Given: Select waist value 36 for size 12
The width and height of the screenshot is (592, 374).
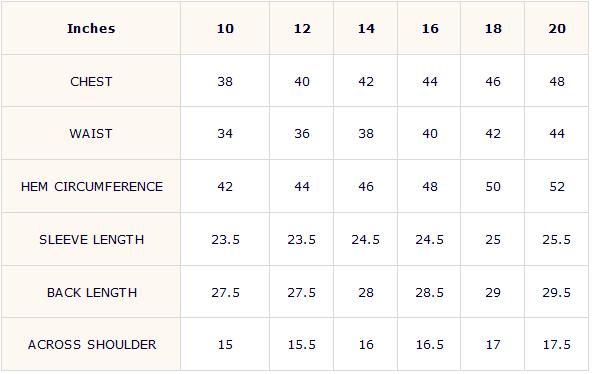Looking at the screenshot, I should pyautogui.click(x=302, y=134).
